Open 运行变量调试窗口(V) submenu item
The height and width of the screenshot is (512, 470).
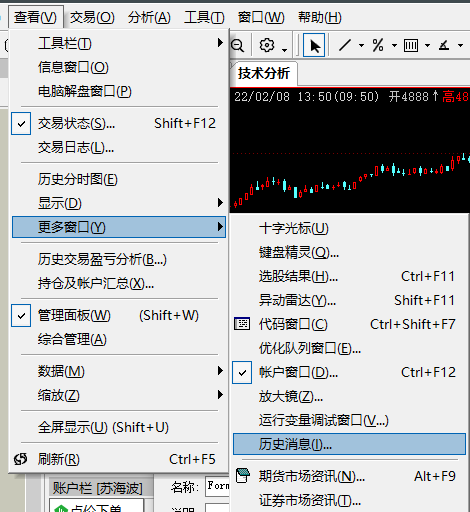pyautogui.click(x=349, y=420)
